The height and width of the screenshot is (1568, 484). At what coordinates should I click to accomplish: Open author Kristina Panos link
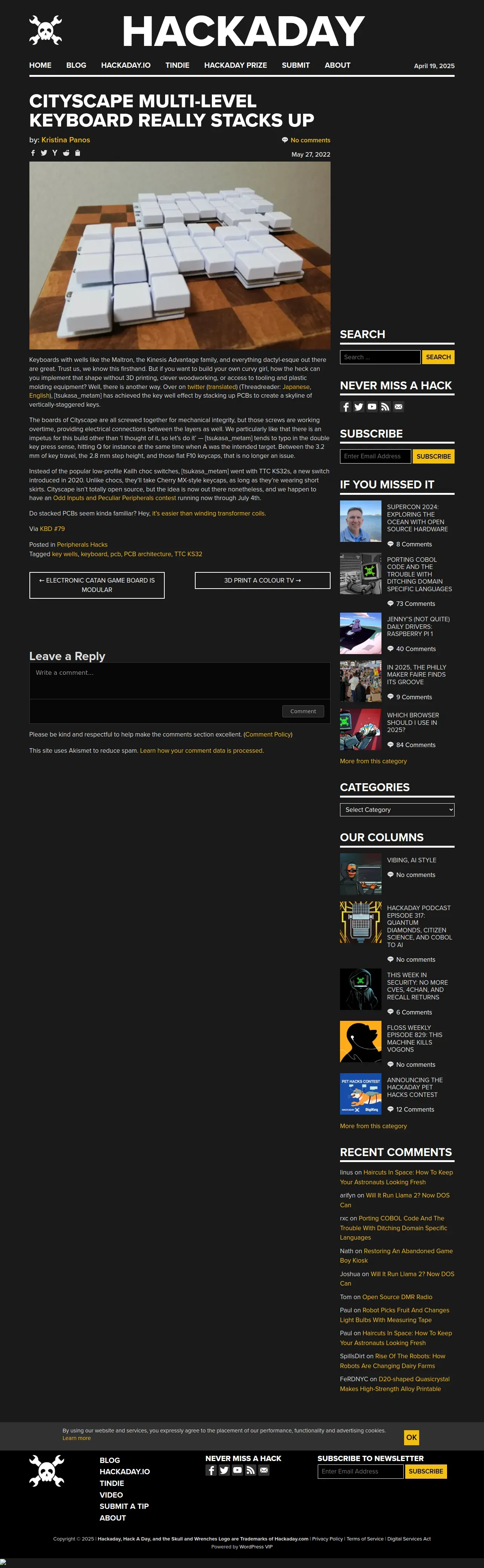(x=66, y=140)
